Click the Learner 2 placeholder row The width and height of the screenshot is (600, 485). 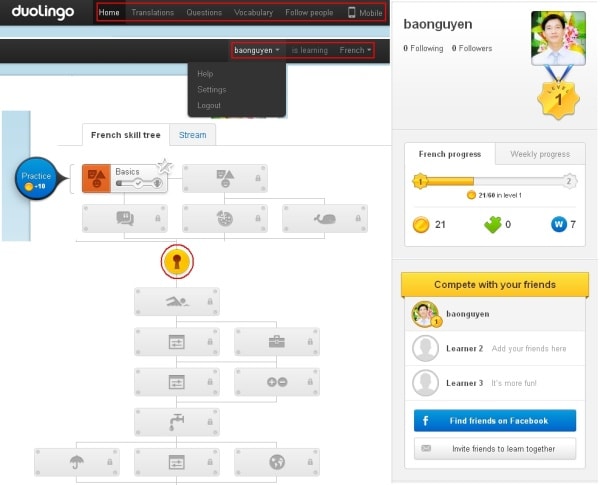click(x=495, y=348)
